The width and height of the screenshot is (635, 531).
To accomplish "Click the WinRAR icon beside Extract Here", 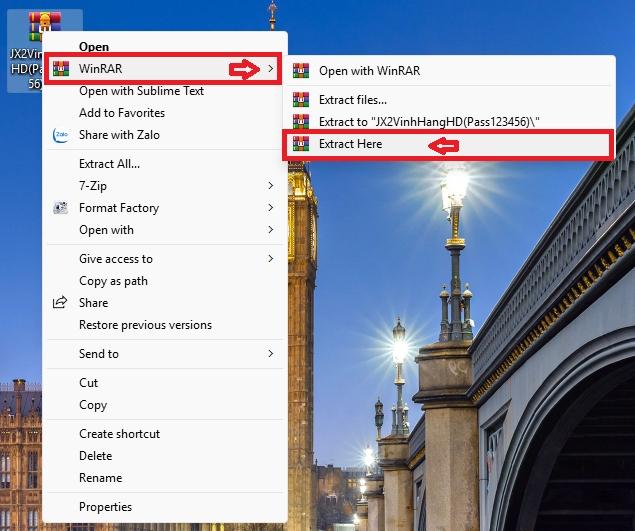I will (x=300, y=144).
